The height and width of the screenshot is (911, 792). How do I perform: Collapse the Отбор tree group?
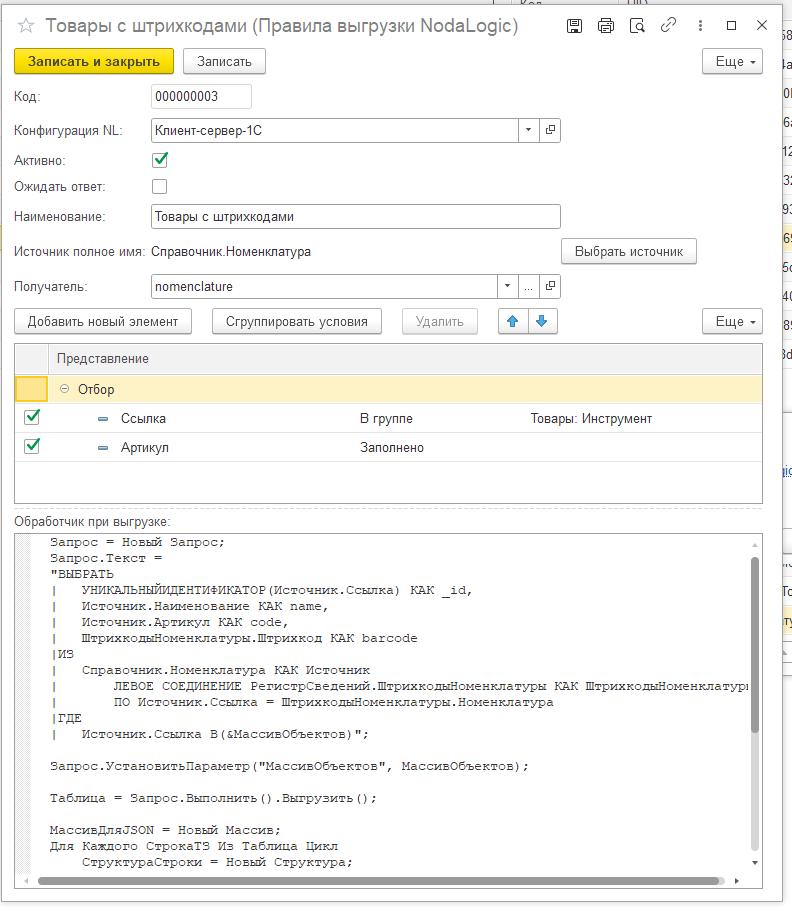tap(65, 390)
